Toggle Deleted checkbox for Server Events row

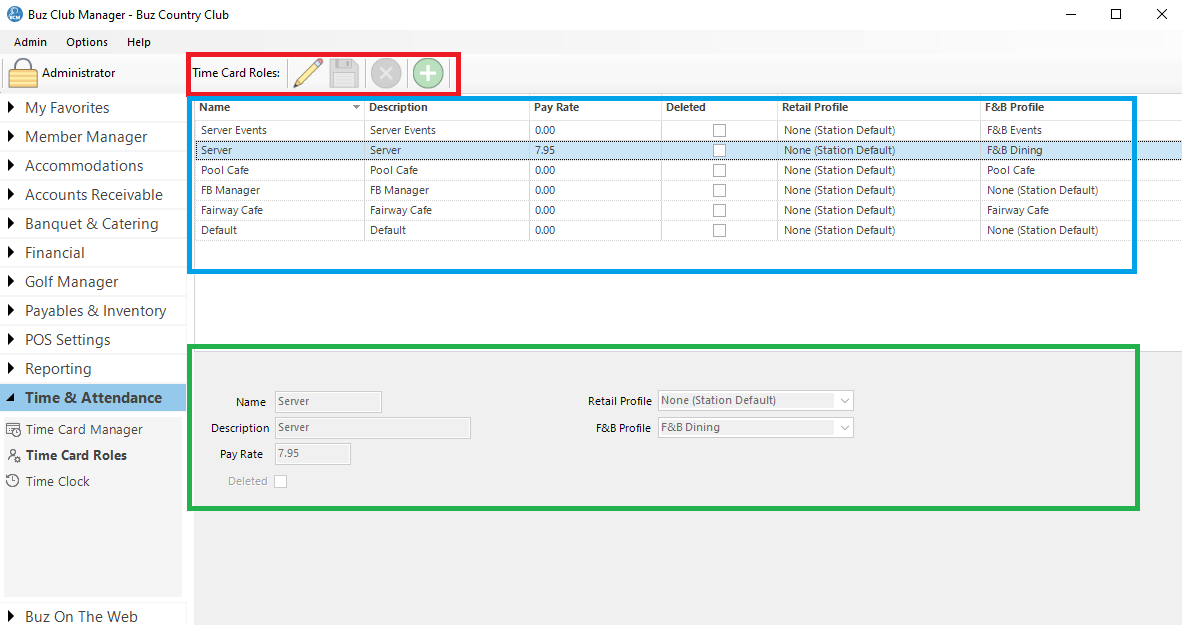tap(719, 131)
